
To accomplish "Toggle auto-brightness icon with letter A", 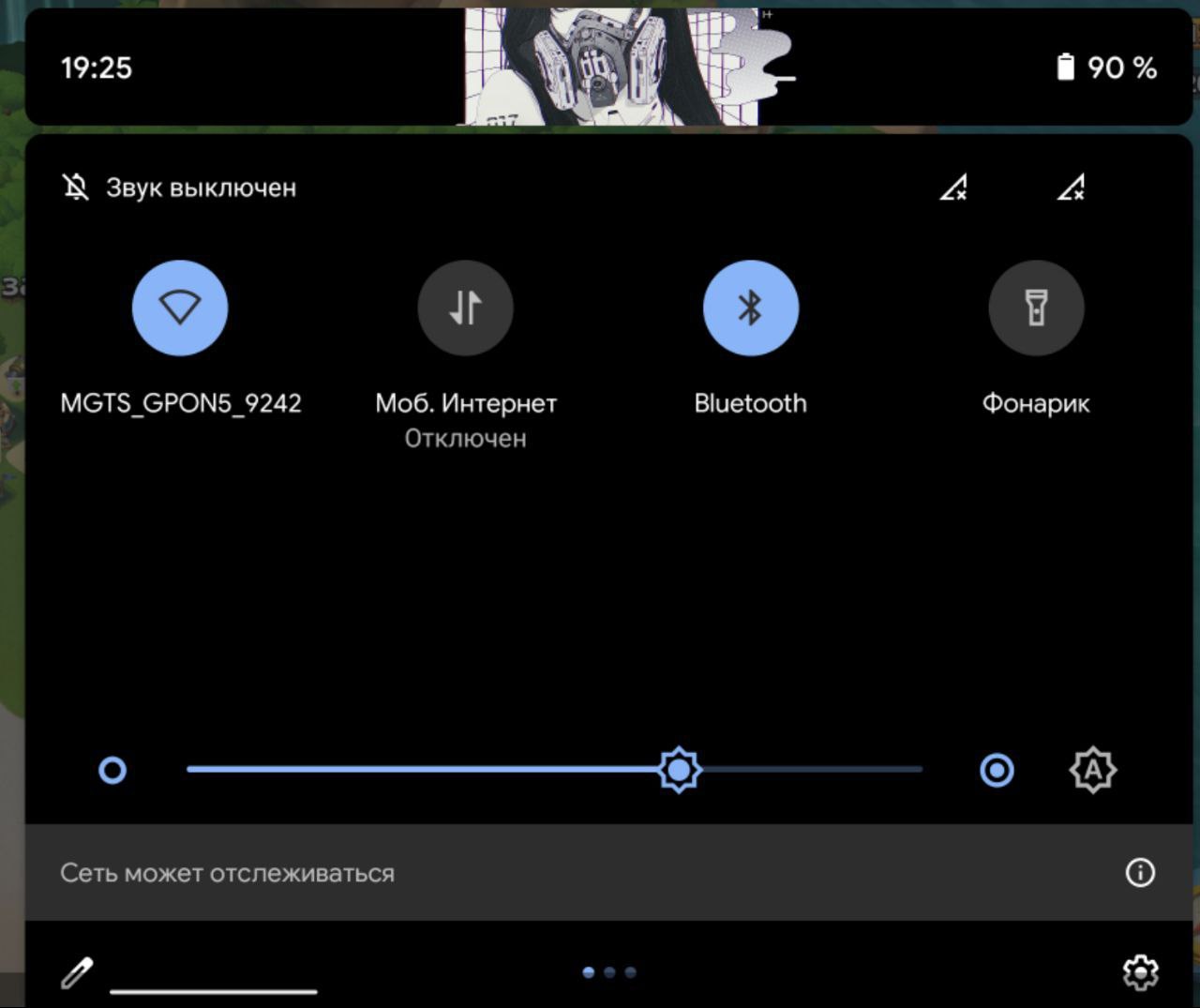I will coord(1092,771).
